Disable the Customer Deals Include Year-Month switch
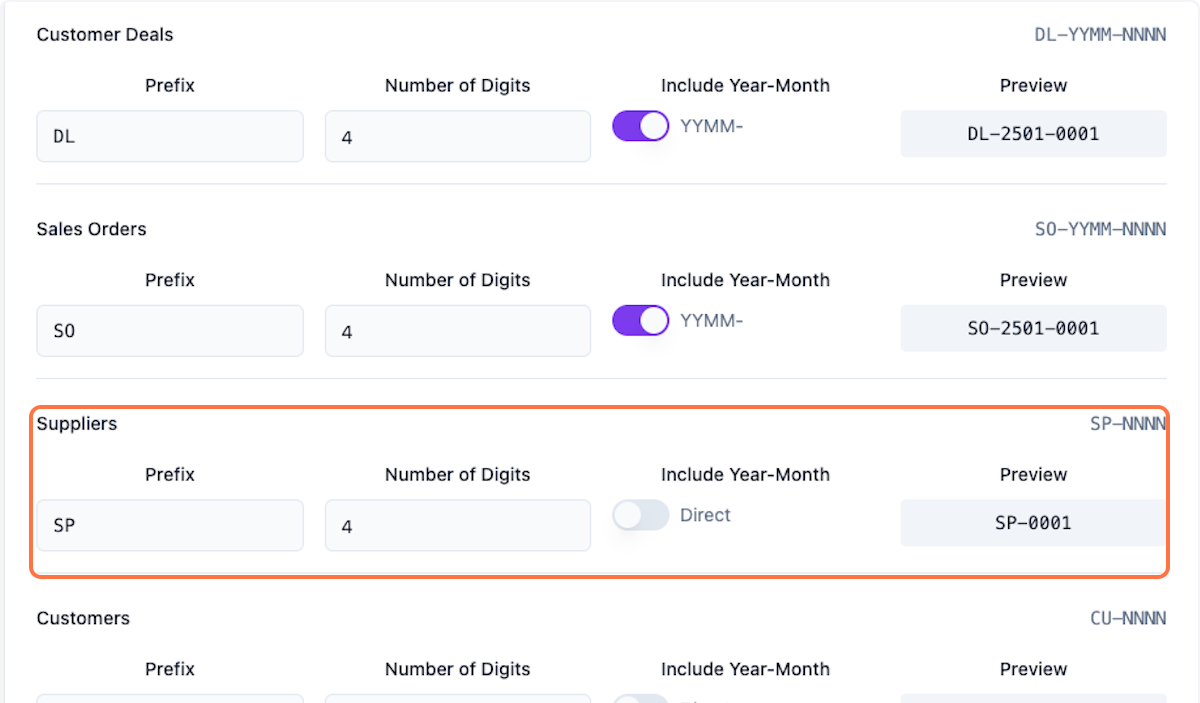The width and height of the screenshot is (1200, 703). [640, 126]
